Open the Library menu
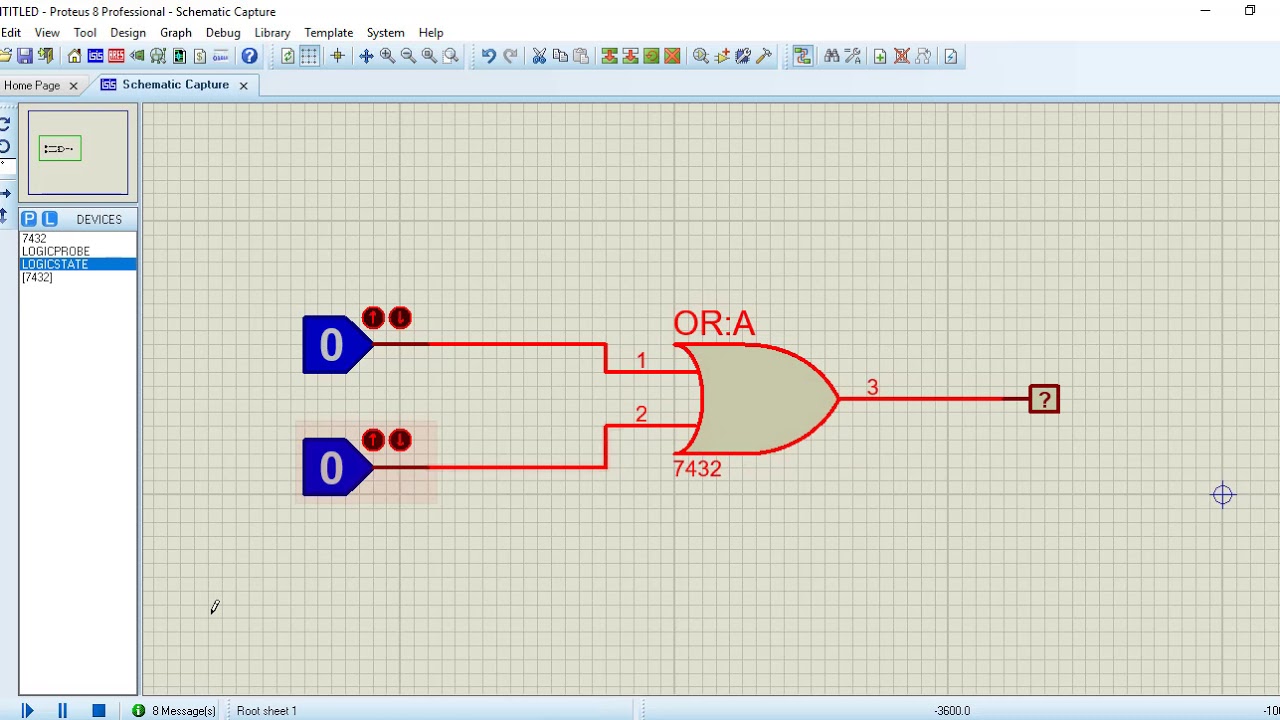Image resolution: width=1280 pixels, height=720 pixels. pos(272,33)
